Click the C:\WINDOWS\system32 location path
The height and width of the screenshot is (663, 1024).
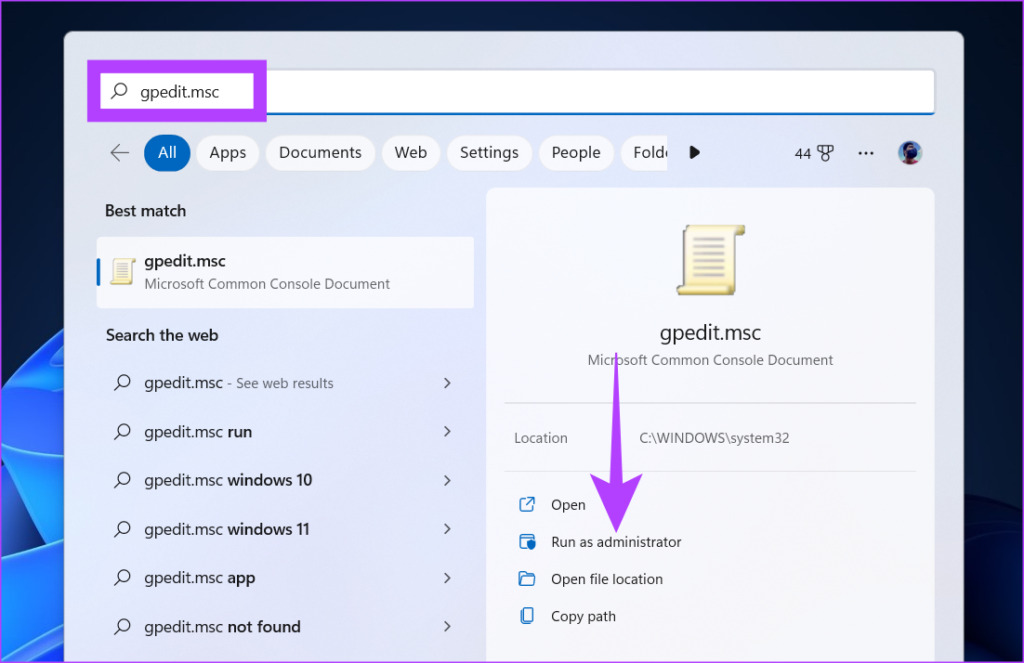point(714,438)
